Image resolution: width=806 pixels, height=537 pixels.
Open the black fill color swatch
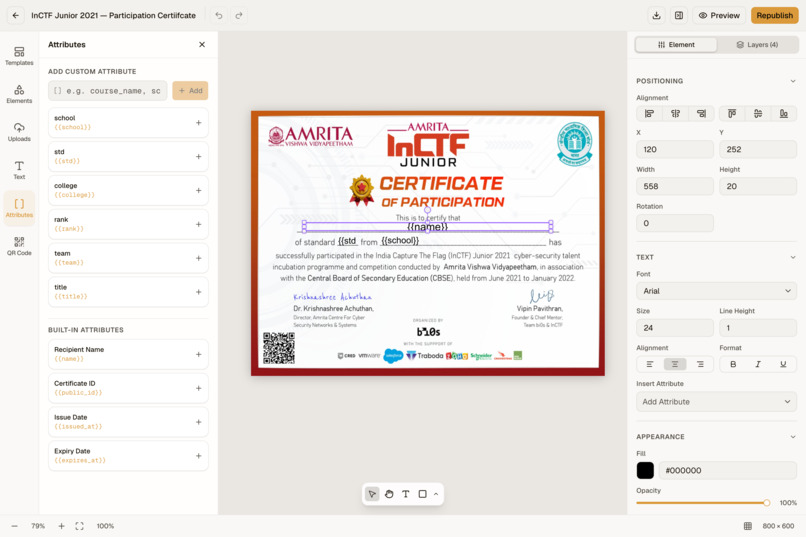coord(645,470)
